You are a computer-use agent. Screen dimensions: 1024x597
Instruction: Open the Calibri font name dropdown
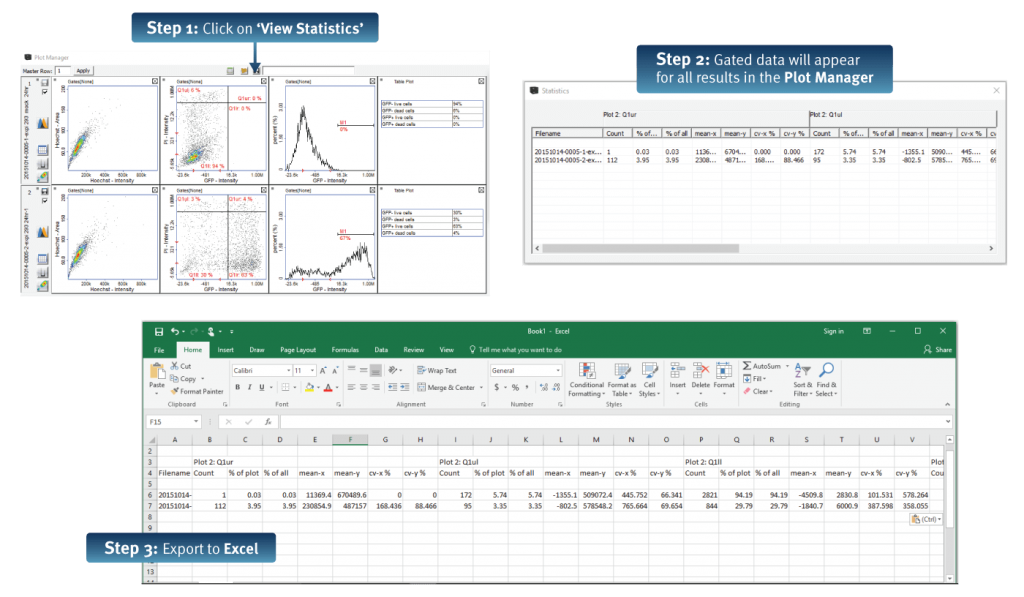289,370
